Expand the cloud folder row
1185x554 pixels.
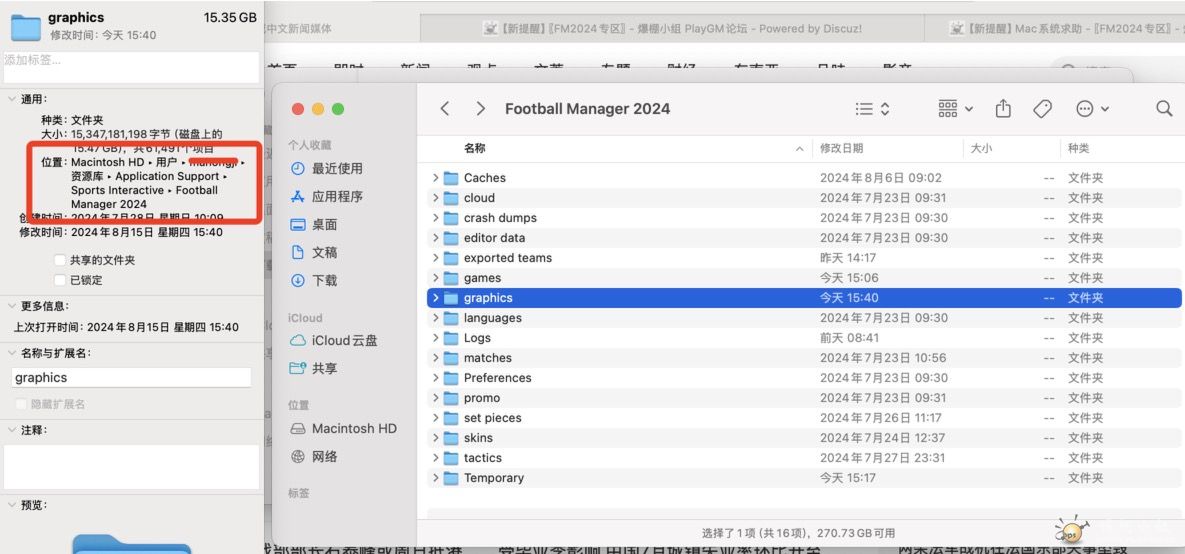[435, 198]
